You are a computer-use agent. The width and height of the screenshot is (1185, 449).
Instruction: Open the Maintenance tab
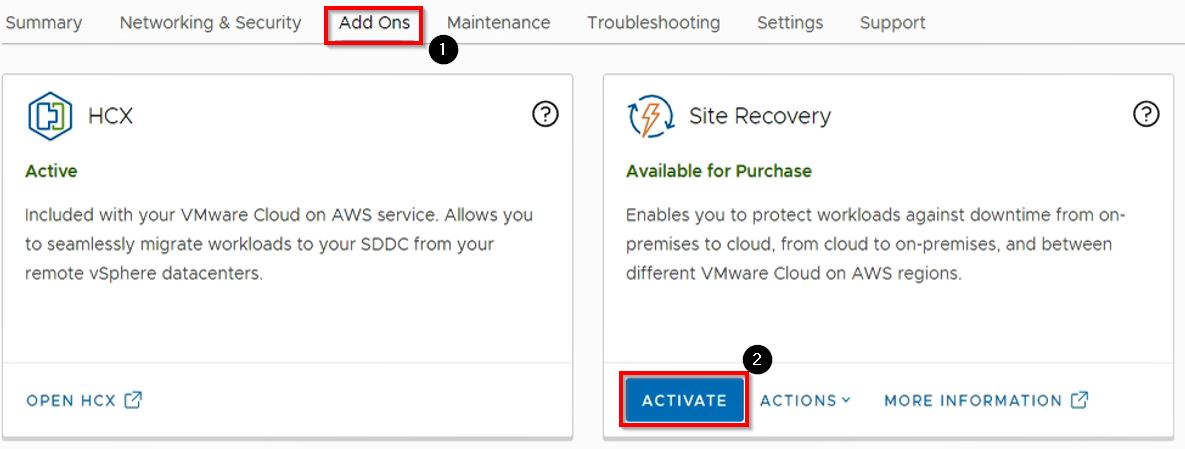(x=498, y=23)
